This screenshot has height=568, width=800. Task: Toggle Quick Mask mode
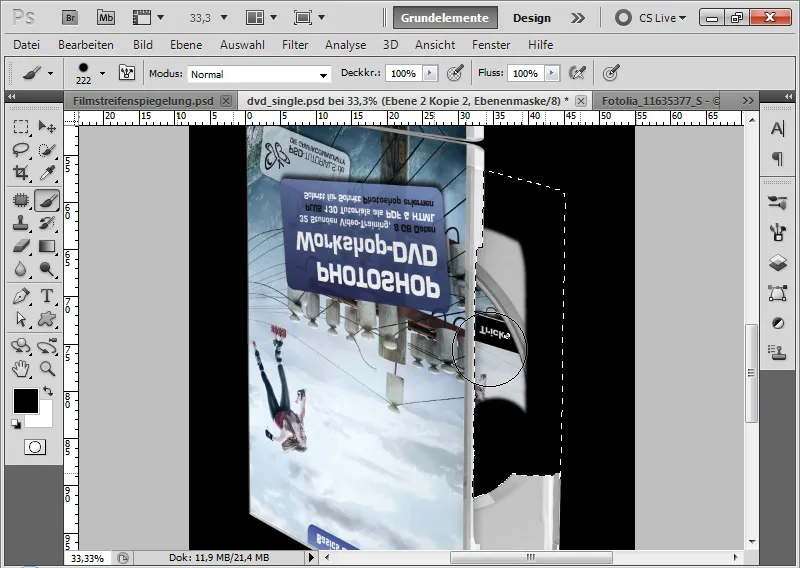(x=35, y=448)
